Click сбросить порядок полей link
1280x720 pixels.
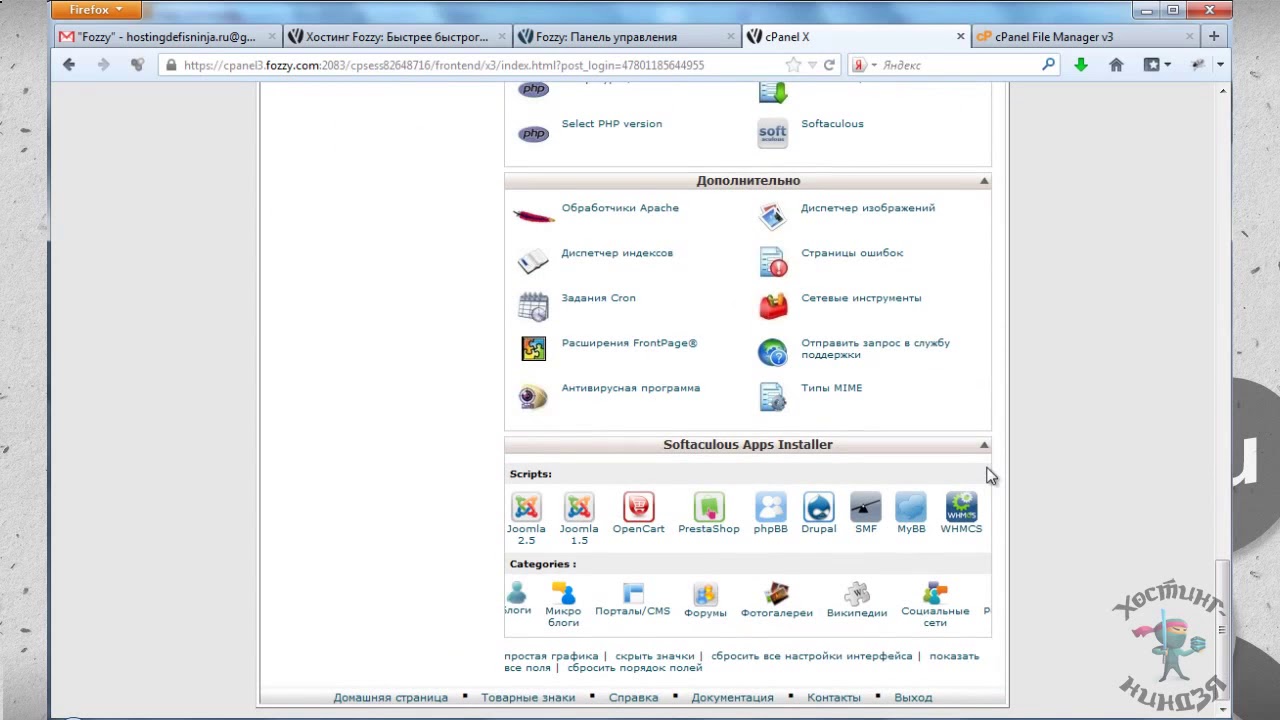(x=635, y=667)
